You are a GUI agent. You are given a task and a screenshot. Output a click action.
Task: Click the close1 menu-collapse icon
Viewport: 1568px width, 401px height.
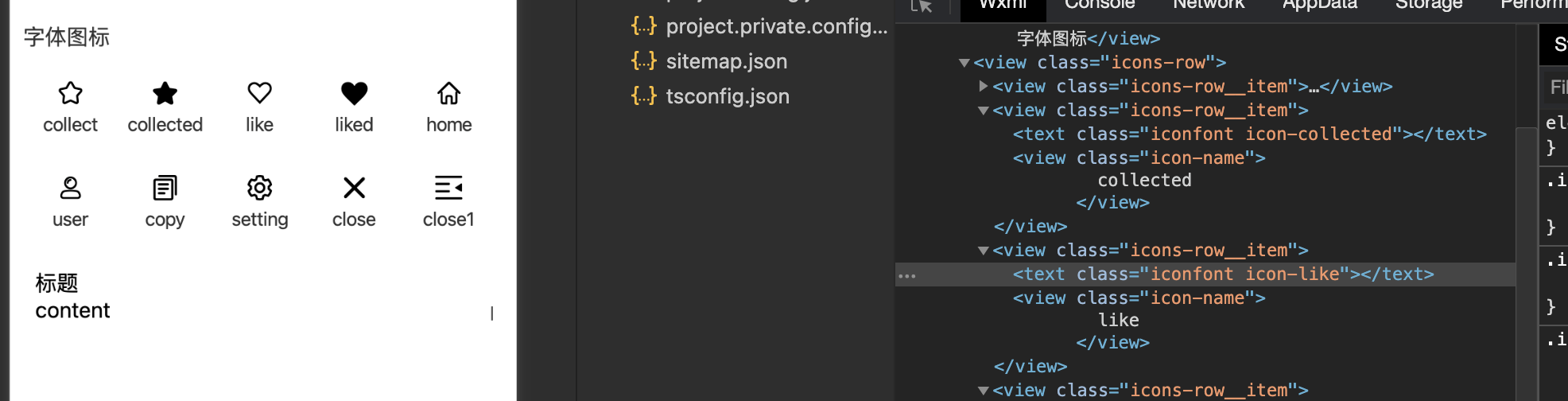(448, 188)
